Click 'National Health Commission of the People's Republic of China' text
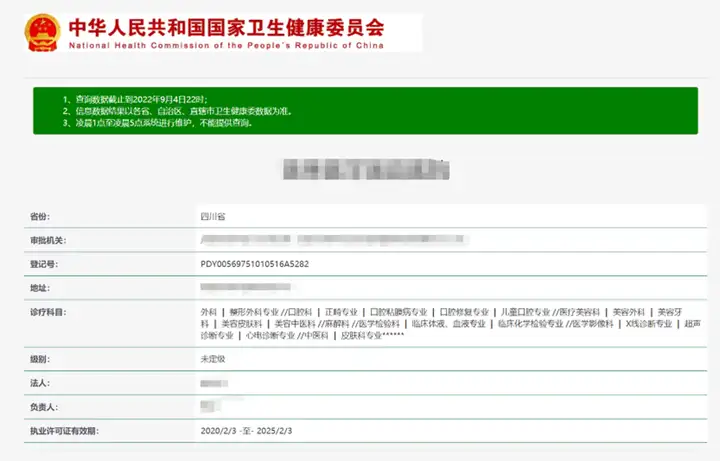This screenshot has width=720, height=461. click(x=226, y=45)
